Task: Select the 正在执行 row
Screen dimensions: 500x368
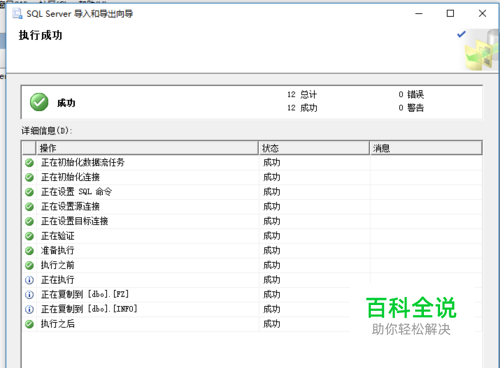Action: pyautogui.click(x=252, y=280)
